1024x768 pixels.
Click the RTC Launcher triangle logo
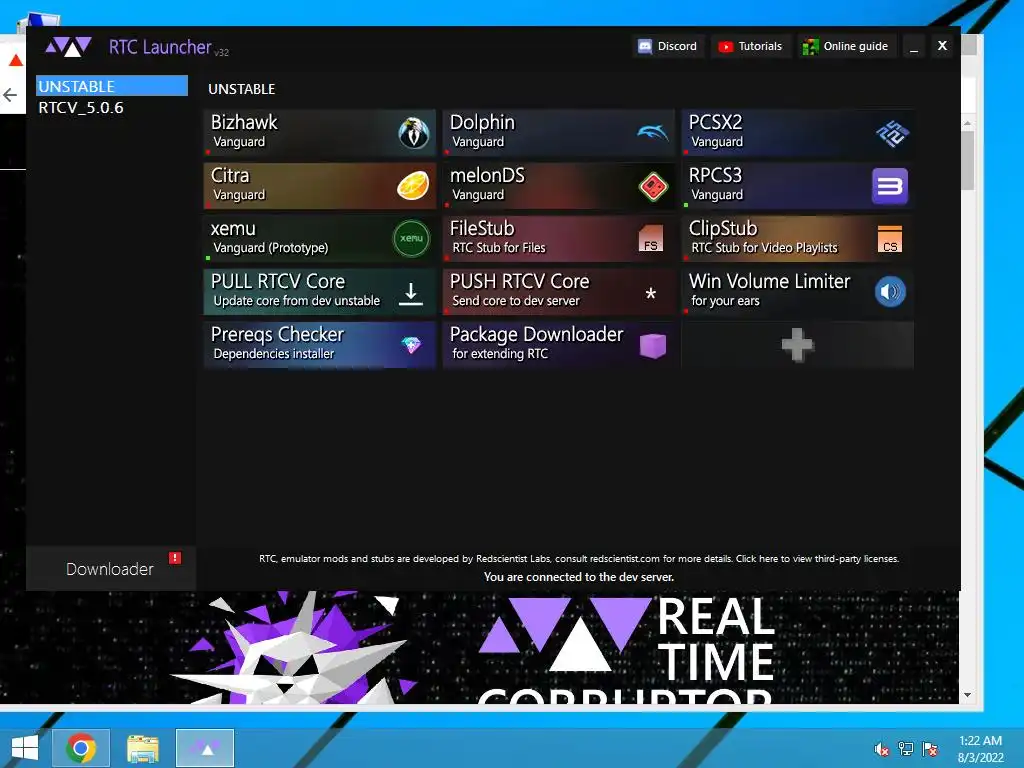point(68,46)
